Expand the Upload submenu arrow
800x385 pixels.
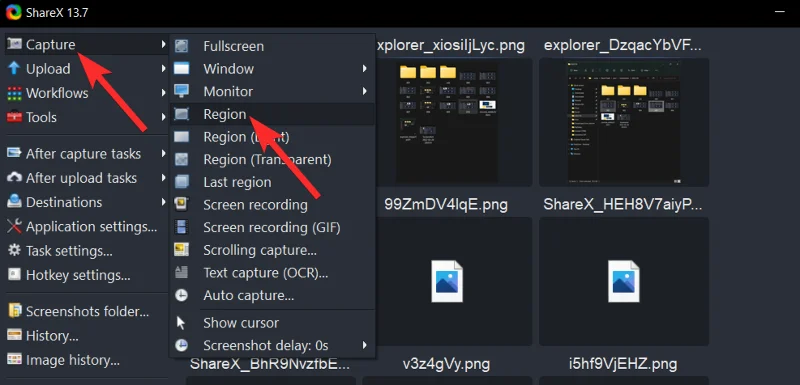(x=163, y=68)
